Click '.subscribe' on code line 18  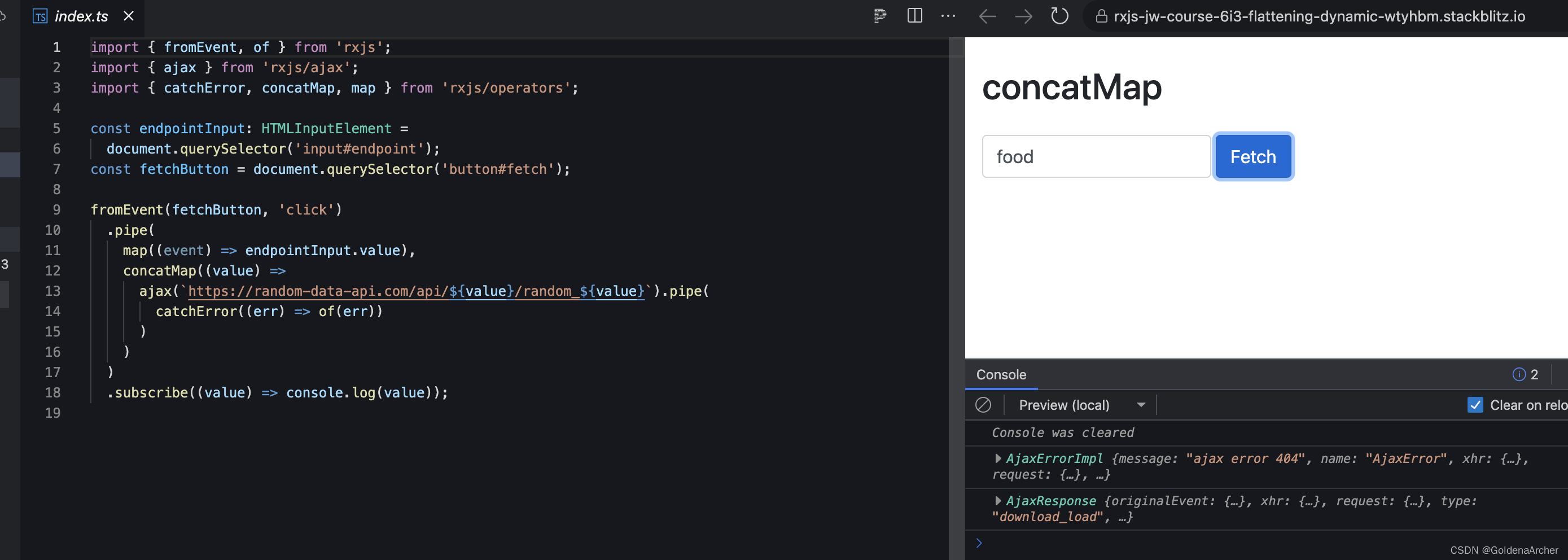tap(148, 392)
